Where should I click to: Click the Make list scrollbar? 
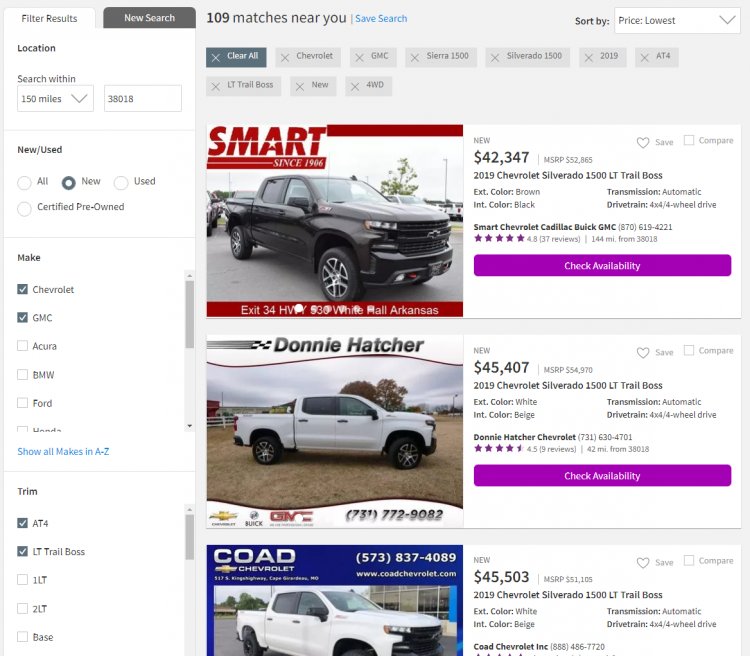(x=190, y=314)
